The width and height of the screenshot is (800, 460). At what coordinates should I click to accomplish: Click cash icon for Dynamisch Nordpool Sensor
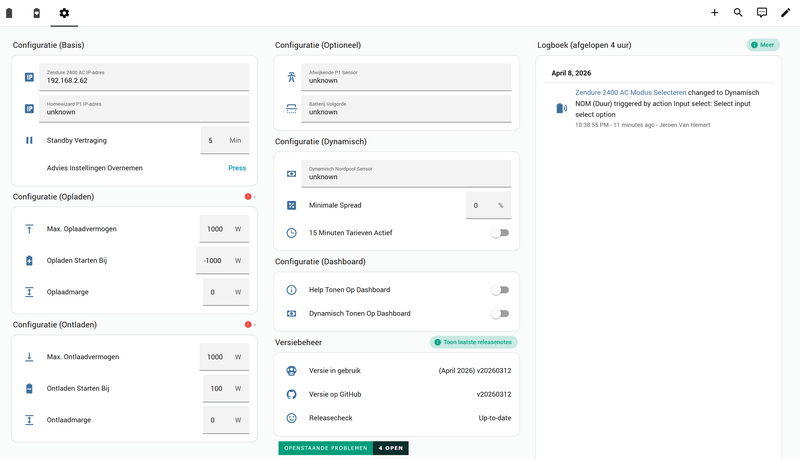pos(291,174)
